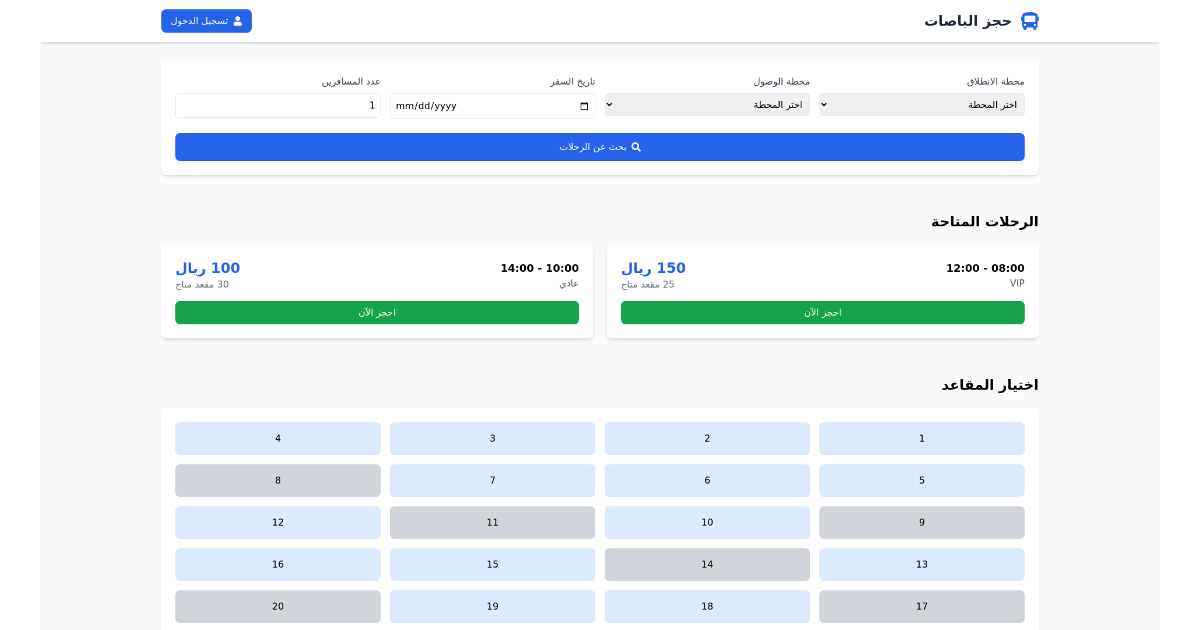
Task: Select seat 13 in the seat map
Action: 921,564
